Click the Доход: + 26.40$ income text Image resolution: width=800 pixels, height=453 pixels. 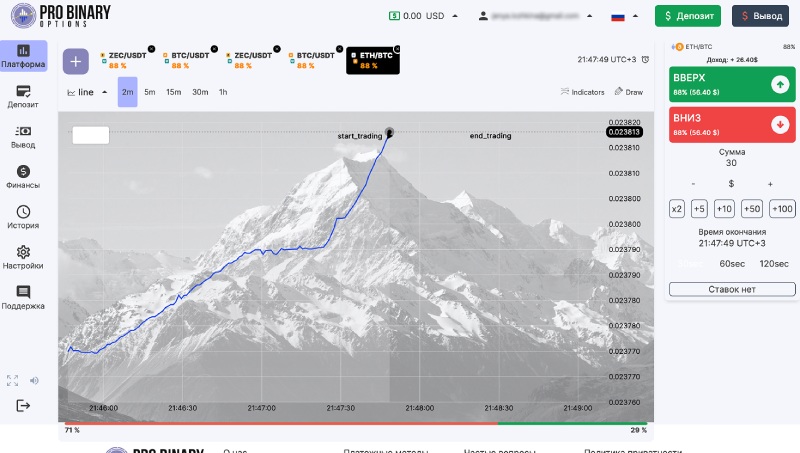click(x=732, y=60)
